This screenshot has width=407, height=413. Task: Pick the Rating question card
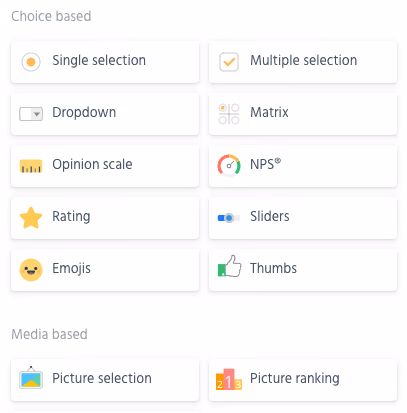click(x=105, y=218)
